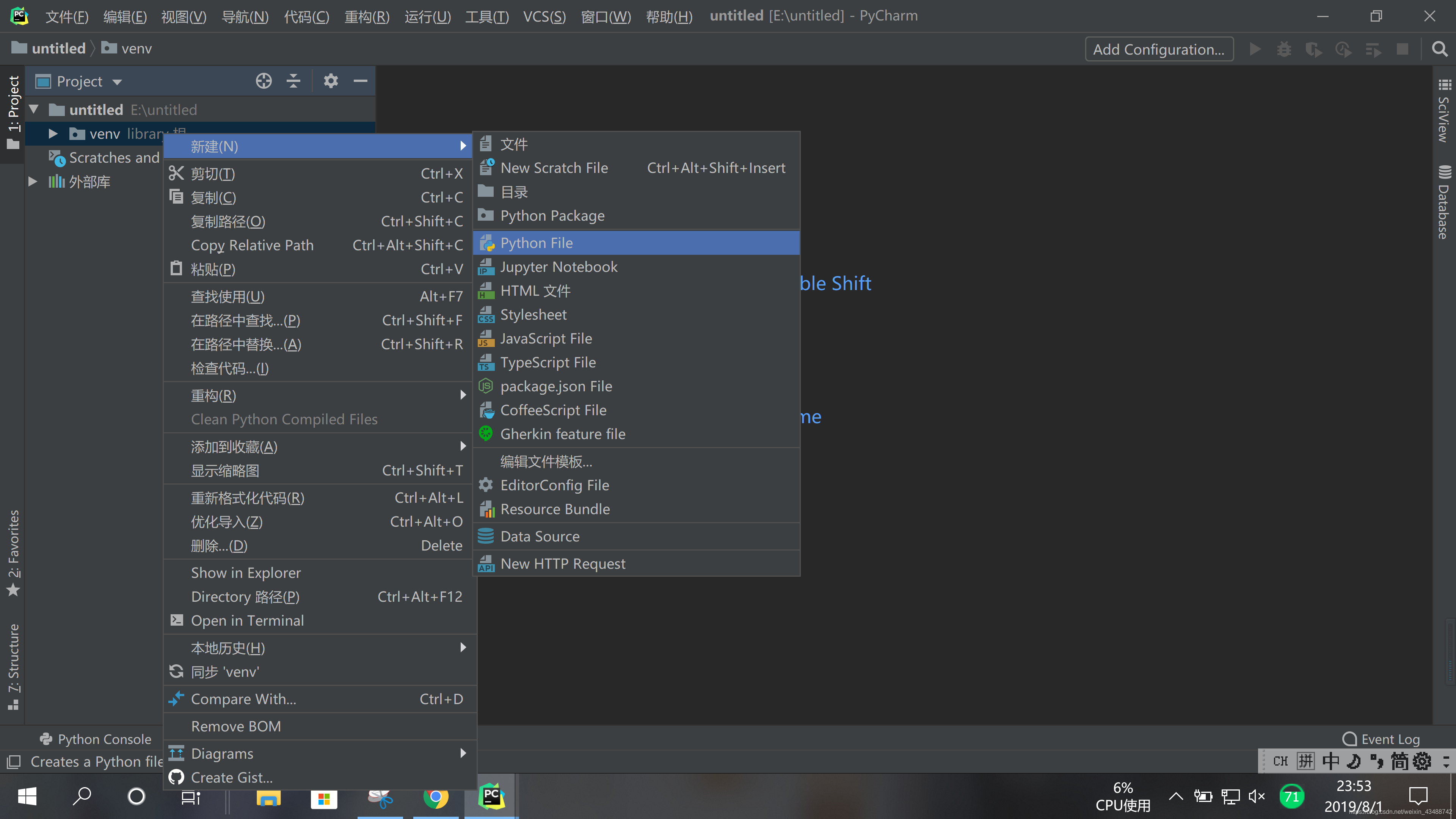Click the Stop square icon in toolbar
Viewport: 1456px width, 819px height.
click(1402, 49)
